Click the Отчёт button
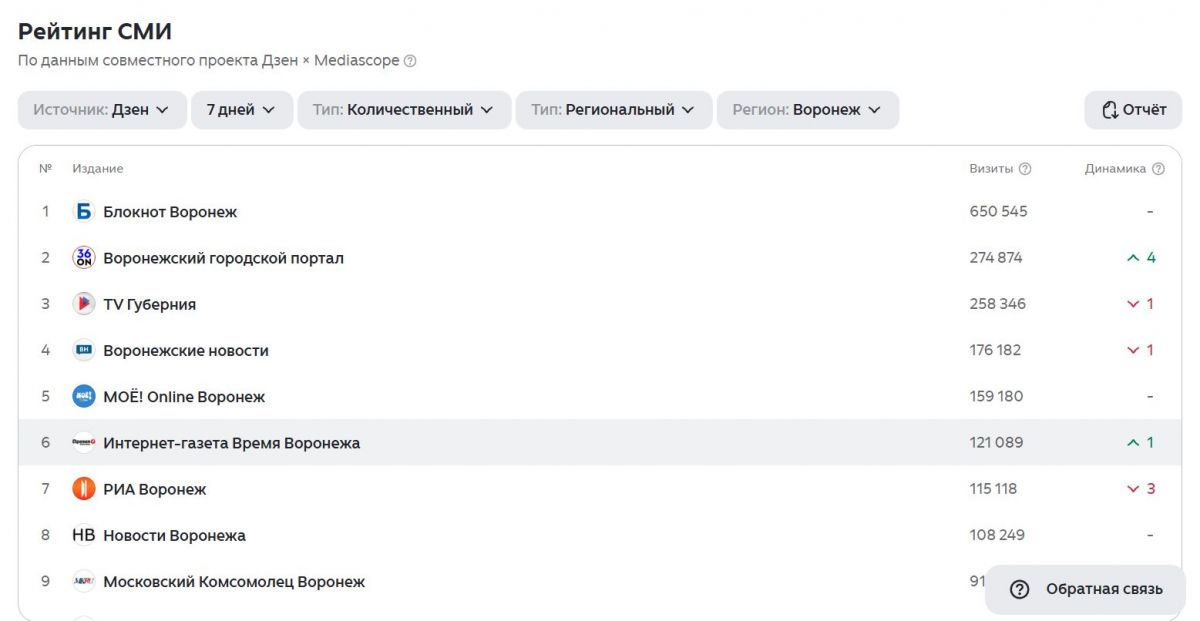The image size is (1200, 621). click(1133, 110)
